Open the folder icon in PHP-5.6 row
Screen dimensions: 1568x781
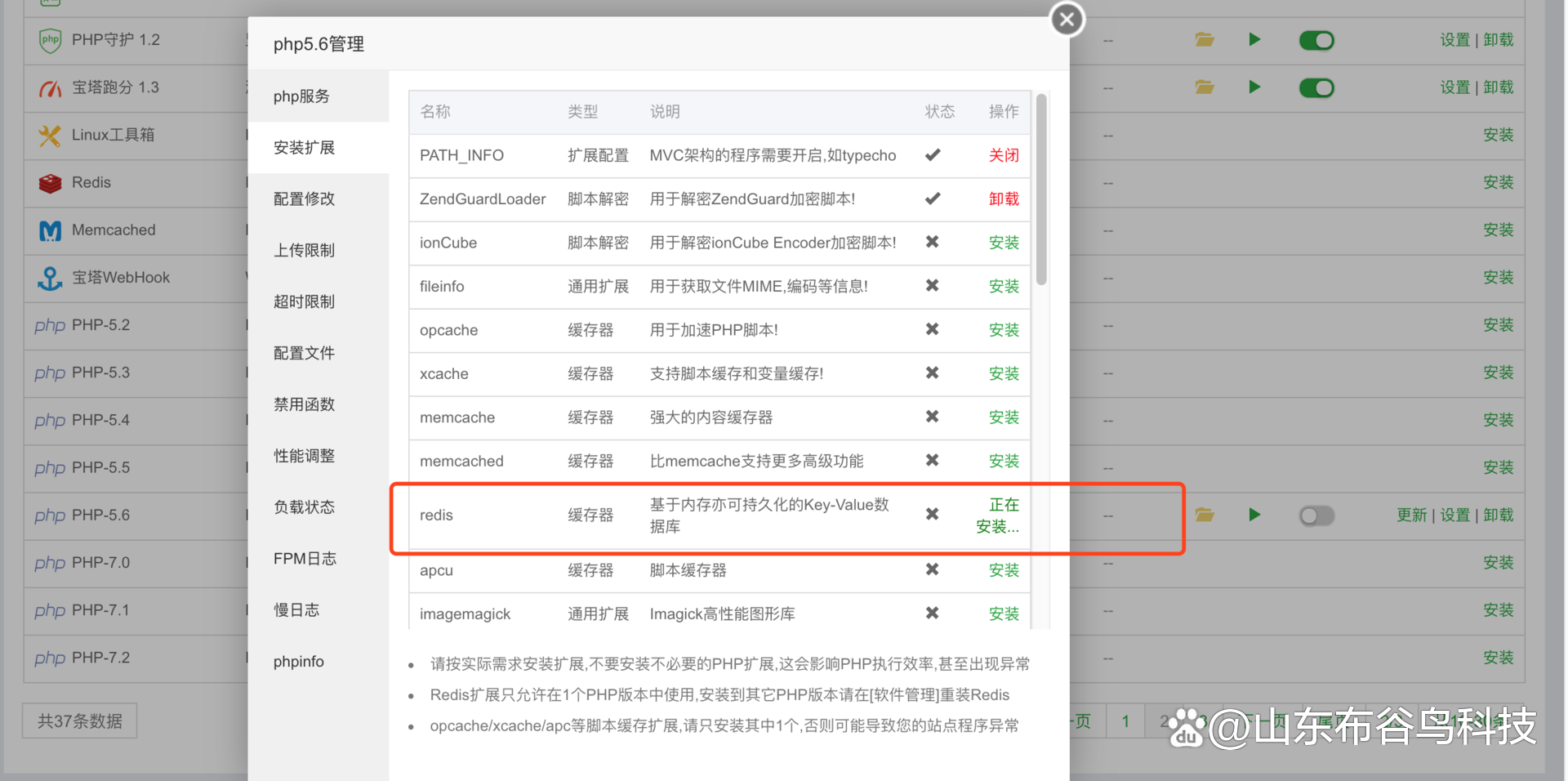click(x=1205, y=515)
